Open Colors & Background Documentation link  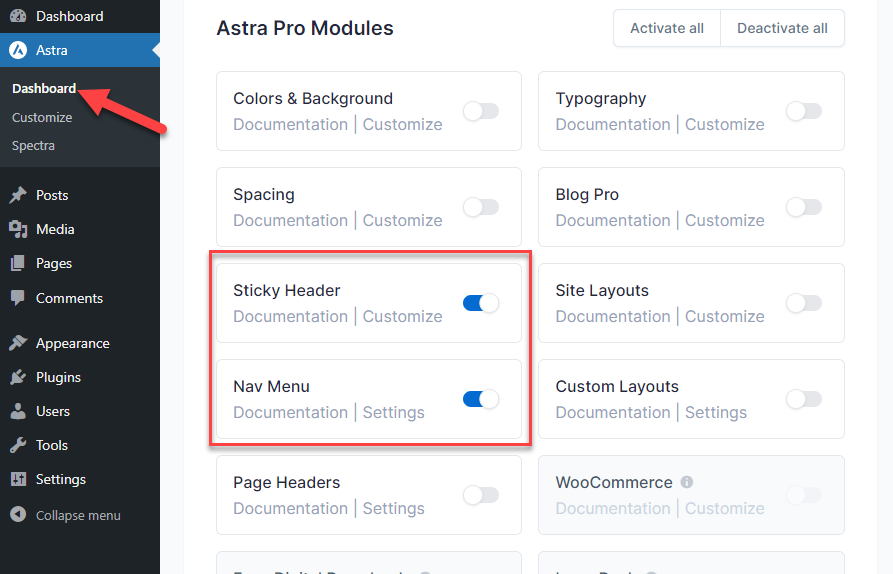point(290,124)
